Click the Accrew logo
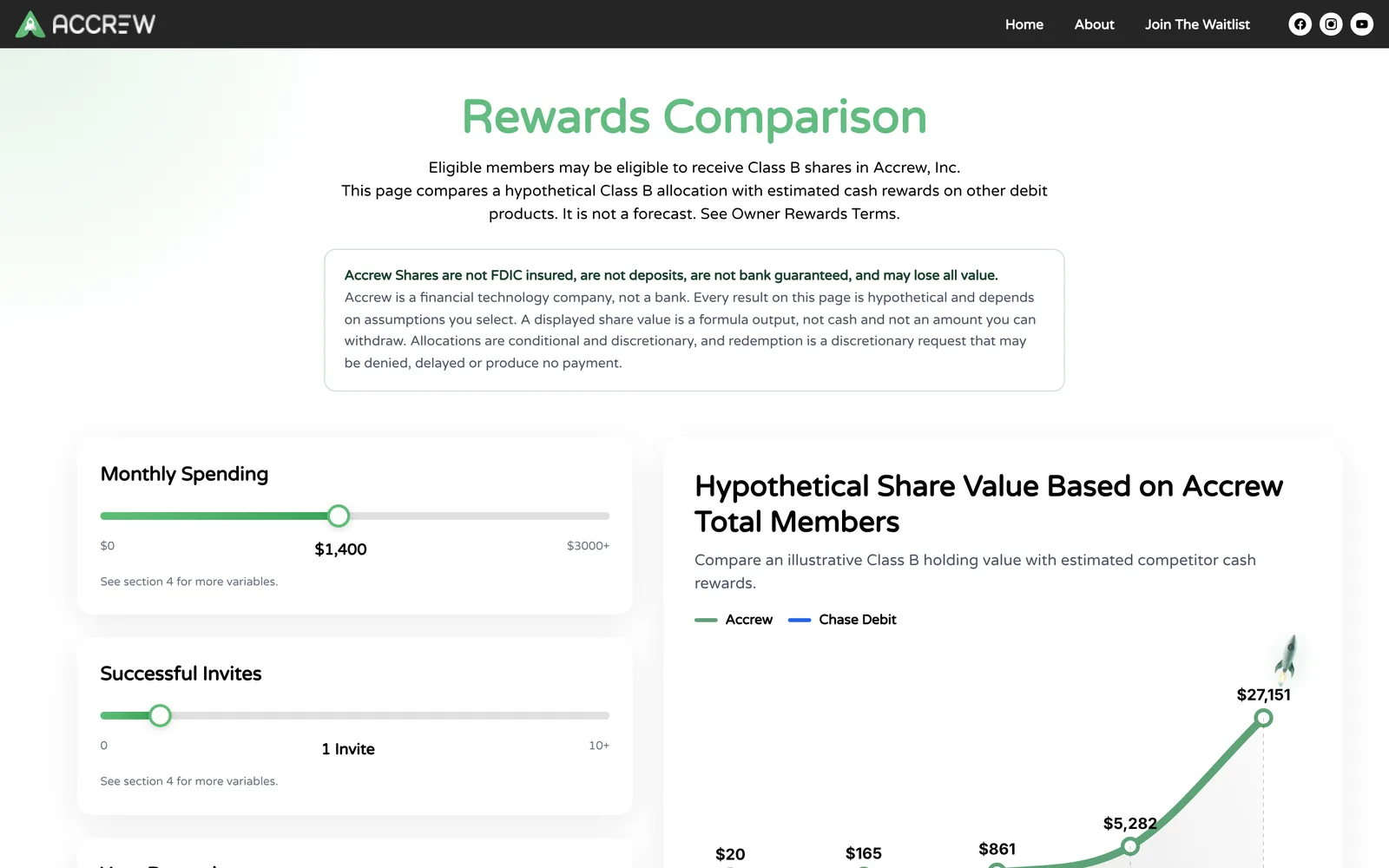 pos(85,24)
